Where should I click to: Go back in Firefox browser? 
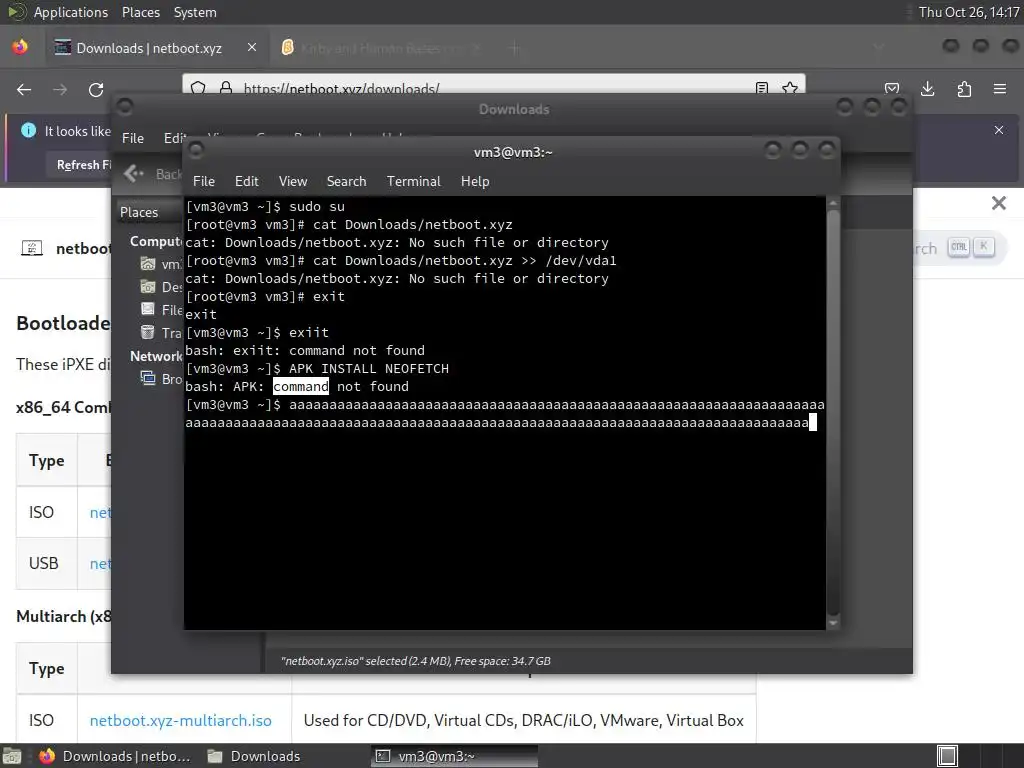pos(24,89)
